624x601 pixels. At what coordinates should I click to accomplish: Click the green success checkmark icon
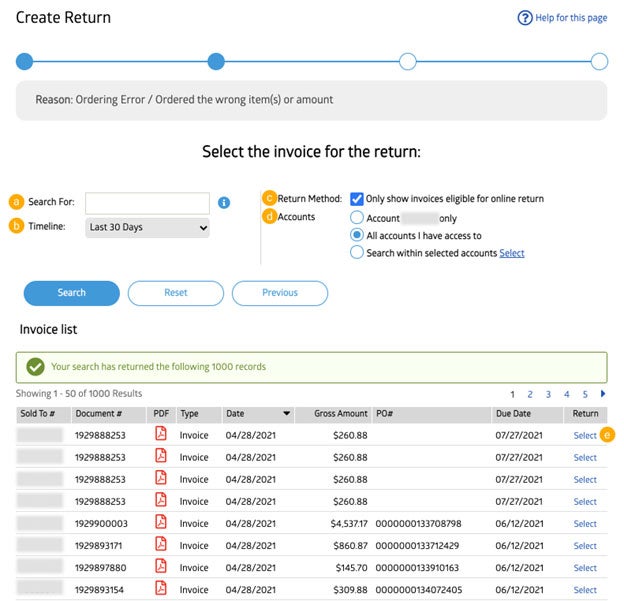(35, 367)
